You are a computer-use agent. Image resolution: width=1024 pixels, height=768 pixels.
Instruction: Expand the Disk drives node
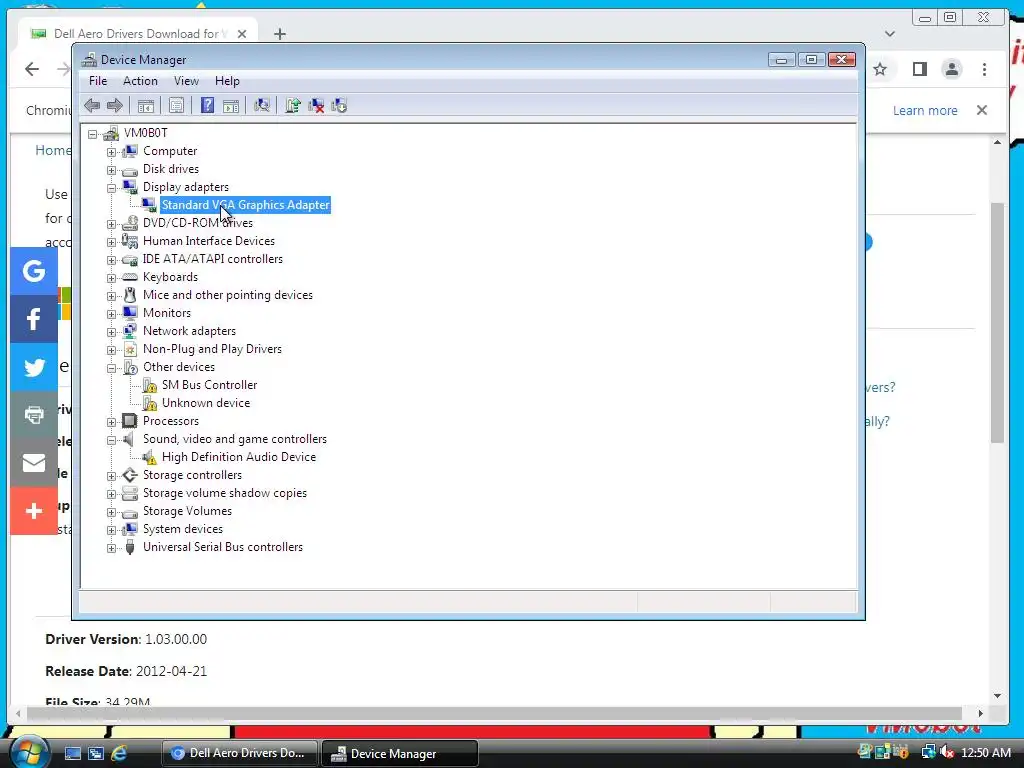pos(112,170)
